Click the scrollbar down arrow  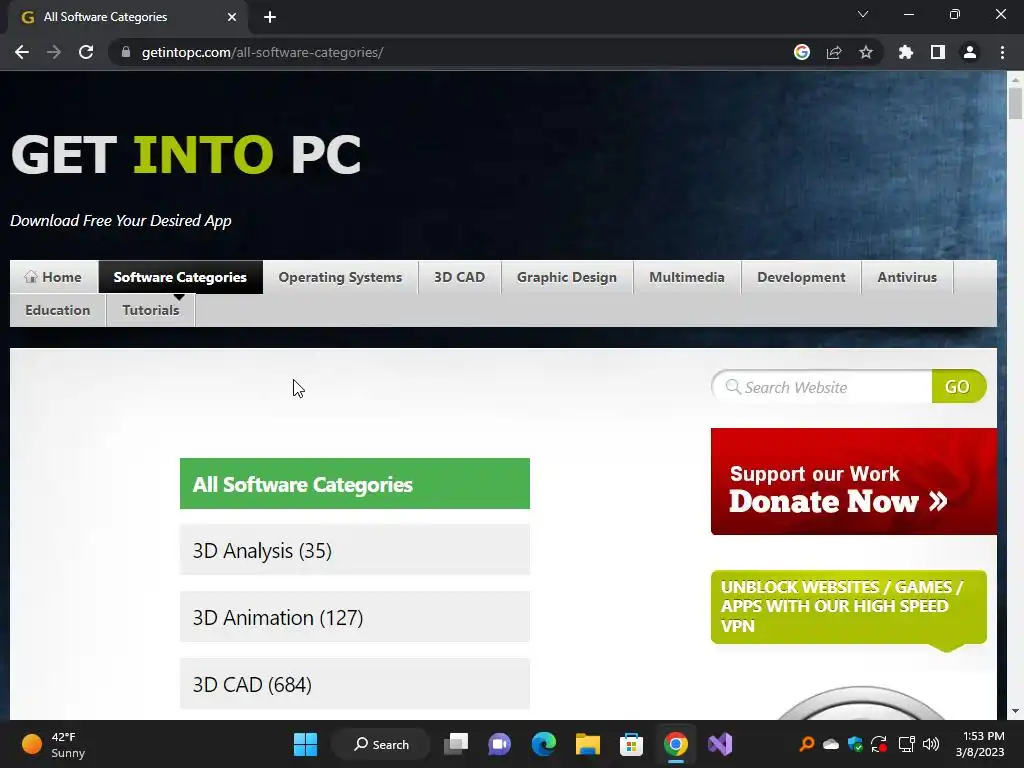click(x=1015, y=711)
